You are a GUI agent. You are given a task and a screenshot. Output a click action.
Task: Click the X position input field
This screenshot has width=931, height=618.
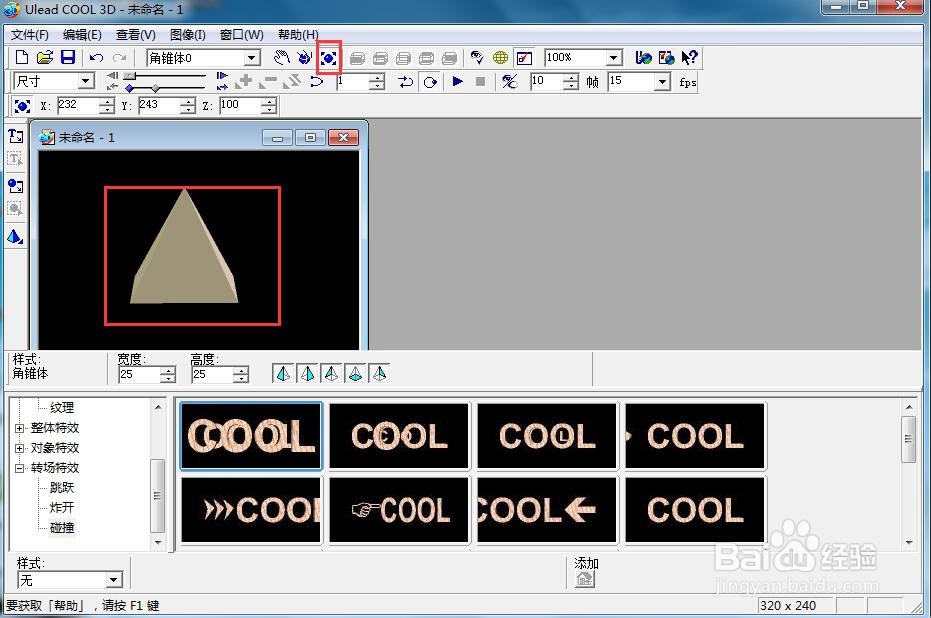coord(78,106)
